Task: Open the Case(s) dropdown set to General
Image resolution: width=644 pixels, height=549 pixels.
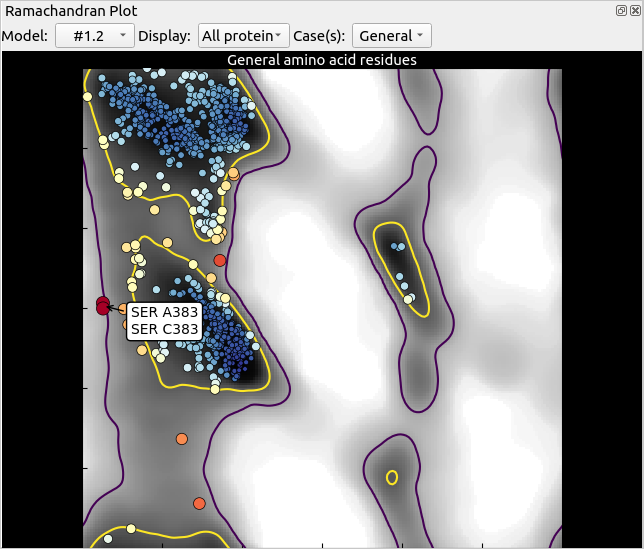Action: click(x=392, y=36)
